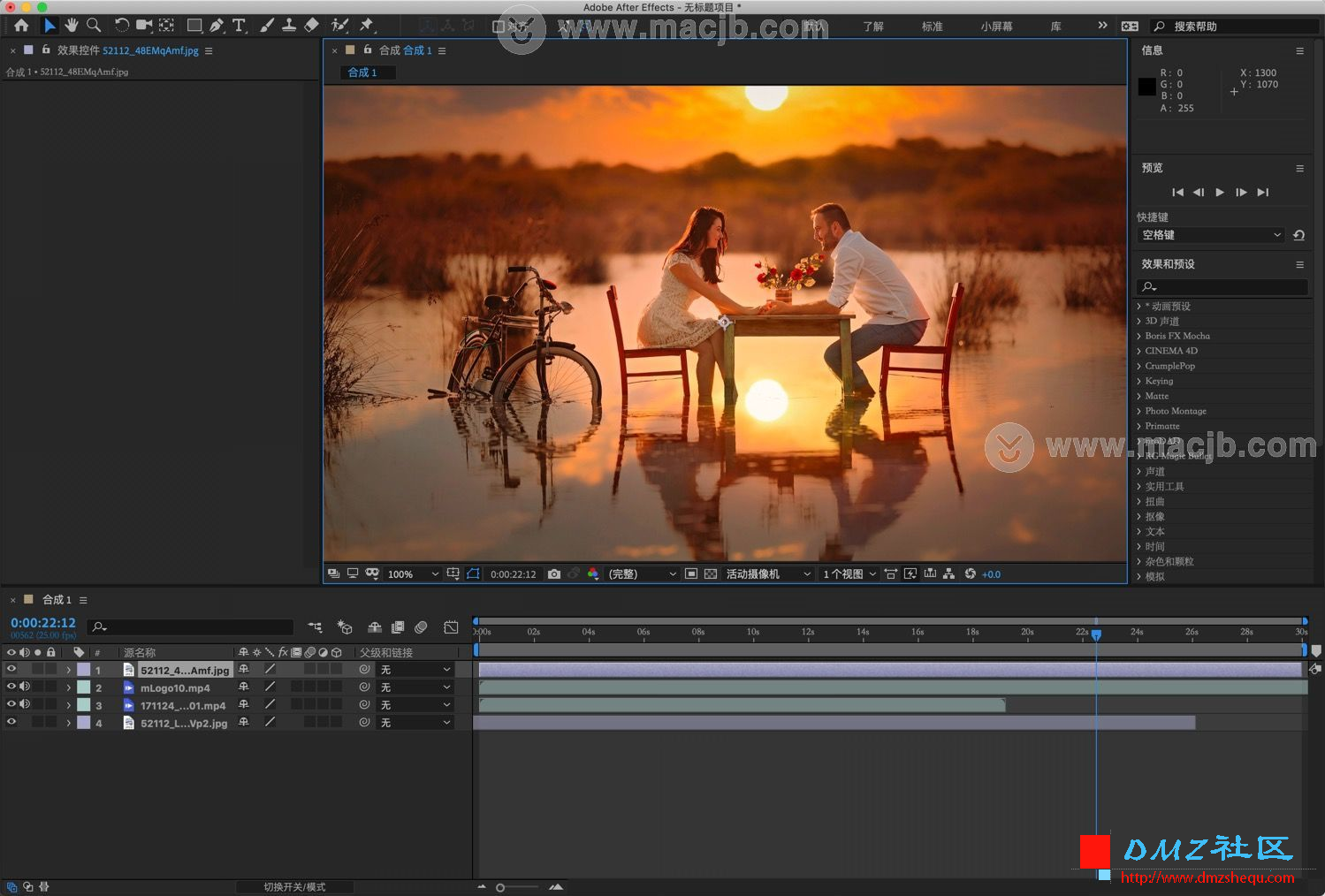
Task: Open 空格键 shortcut dropdown in preview panel
Action: [x=1210, y=235]
